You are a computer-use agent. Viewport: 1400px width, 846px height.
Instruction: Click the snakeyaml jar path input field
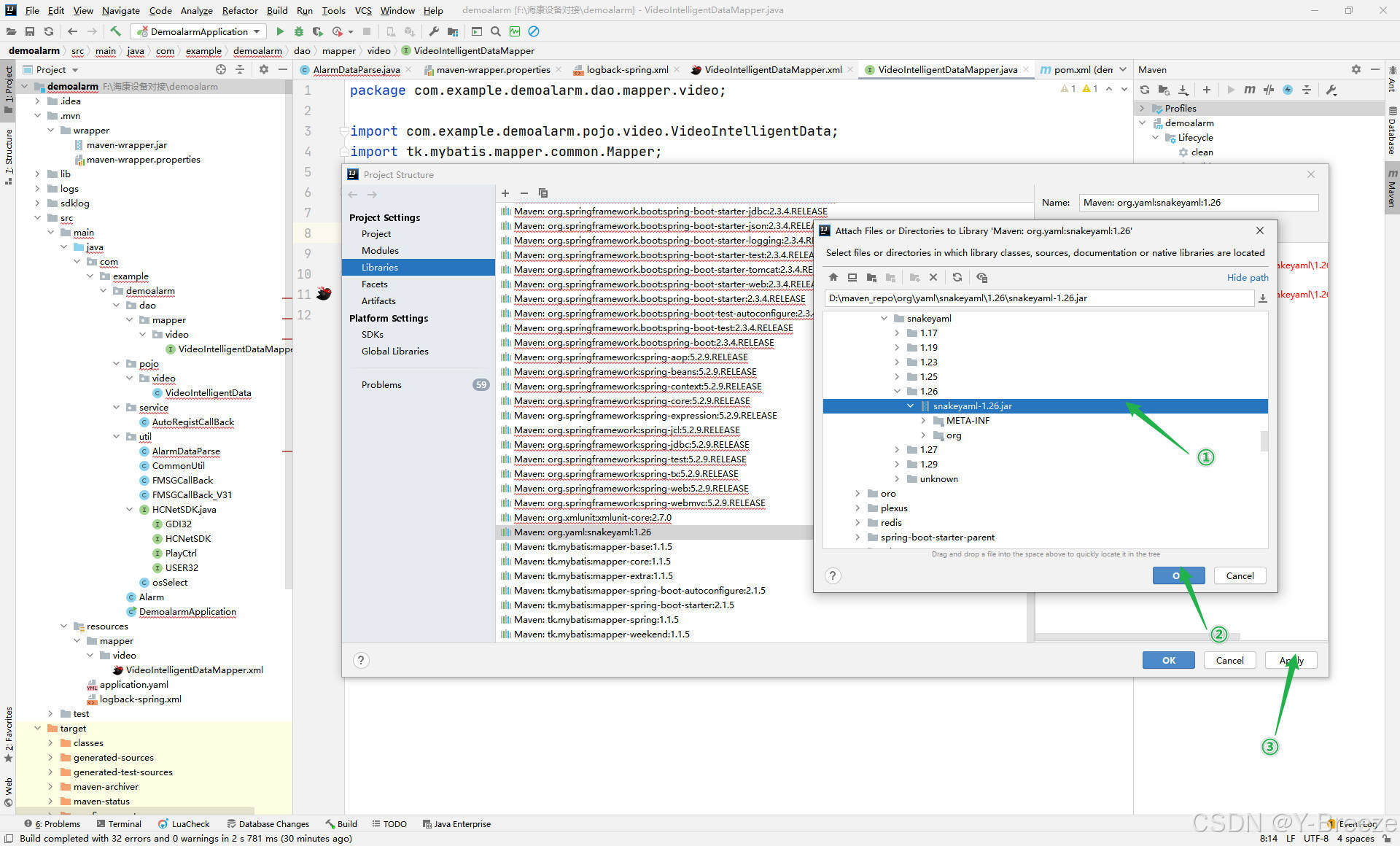click(x=1035, y=298)
